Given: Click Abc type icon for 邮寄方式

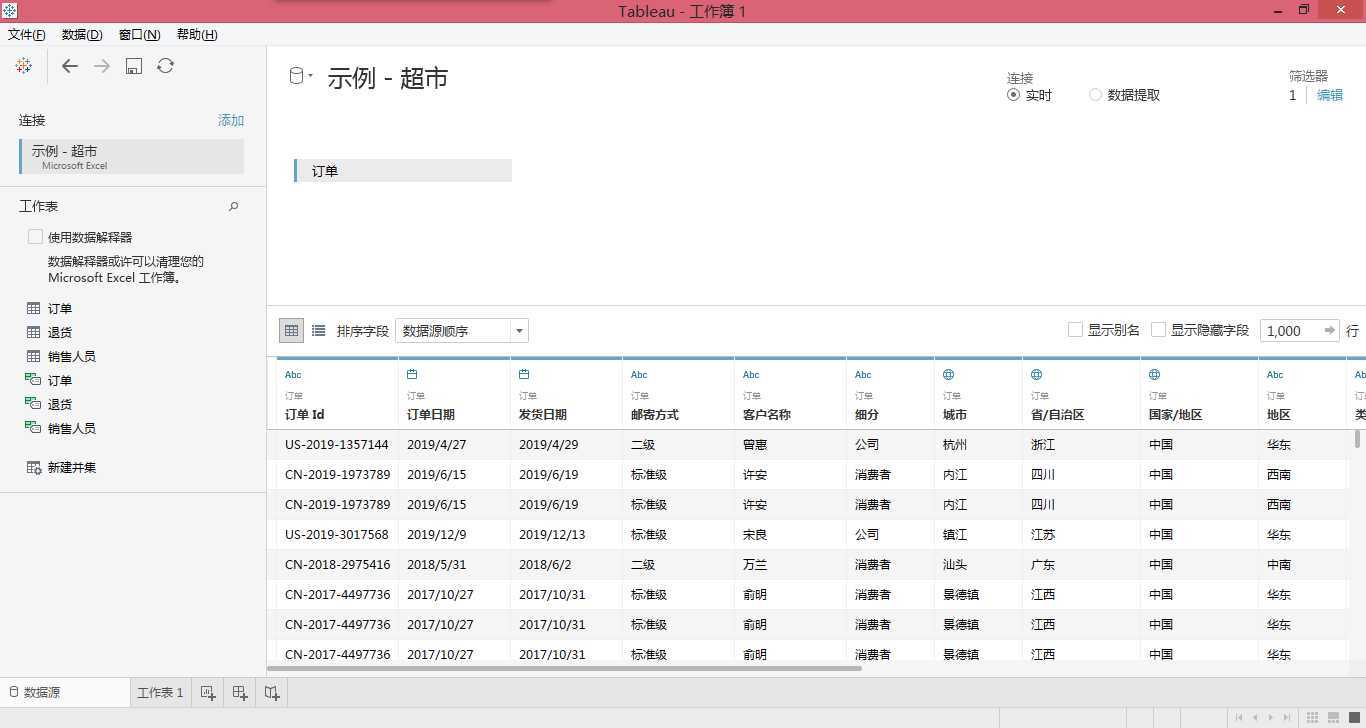Looking at the screenshot, I should [x=639, y=375].
